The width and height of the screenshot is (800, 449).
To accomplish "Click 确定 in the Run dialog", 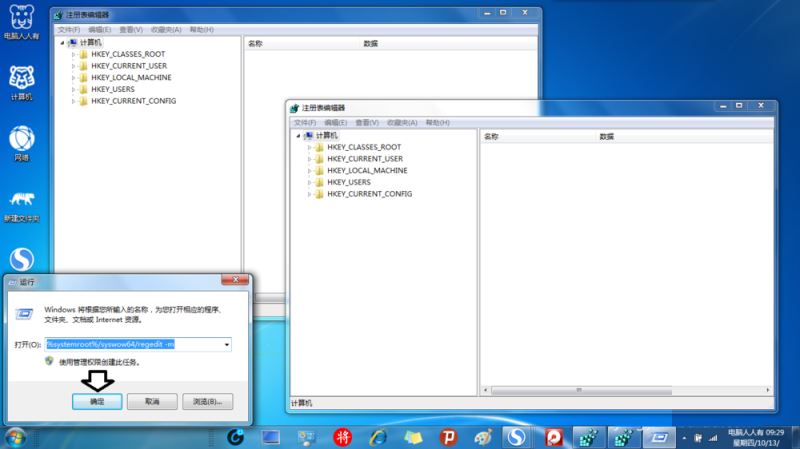I will tap(97, 400).
